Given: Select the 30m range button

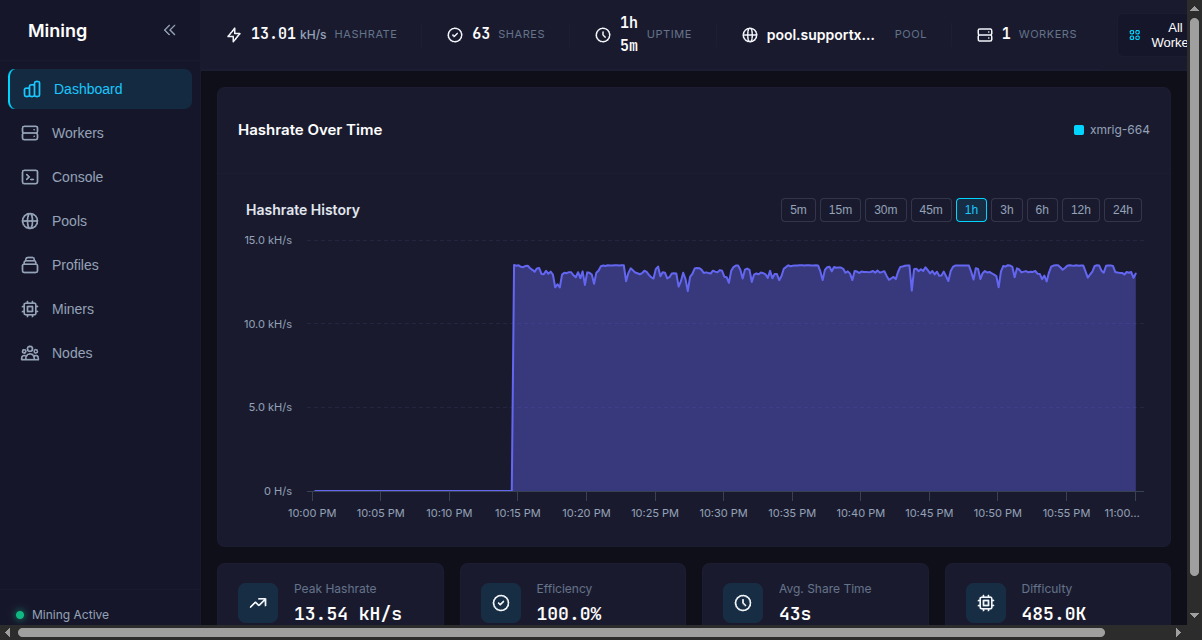Looking at the screenshot, I should click(885, 210).
